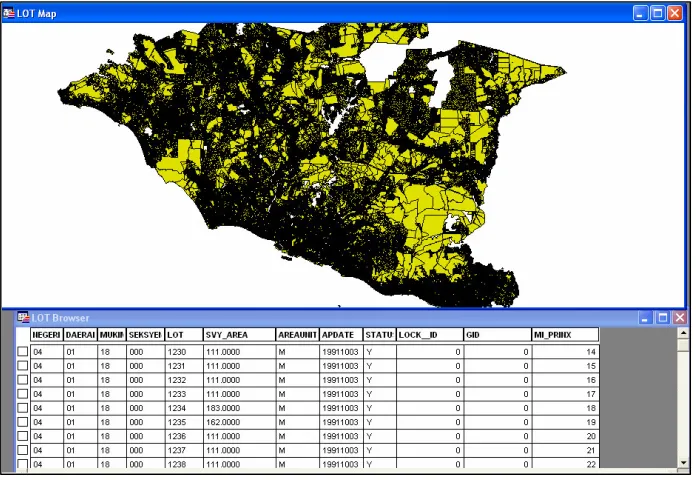Viewport: 696px width, 480px height.
Task: Click the browser scrollbar up arrow
Action: pyautogui.click(x=684, y=333)
